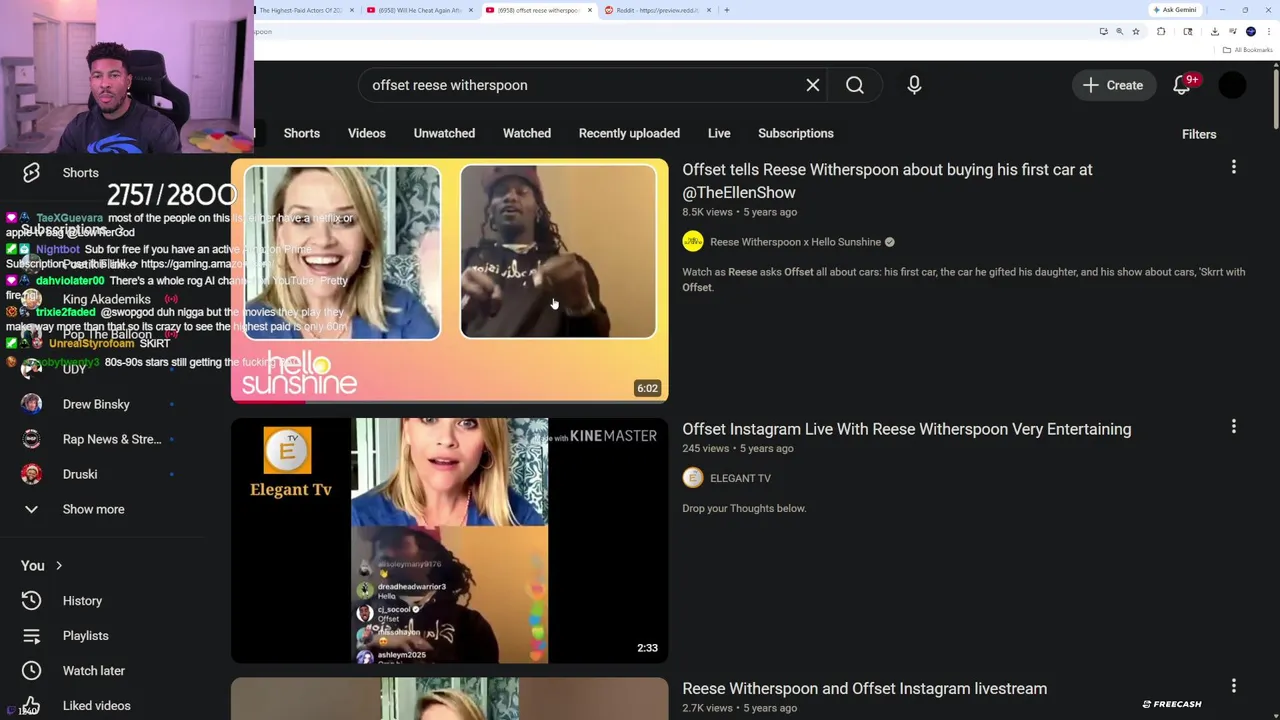
Task: Open Shorts in the sidebar
Action: coord(81,172)
